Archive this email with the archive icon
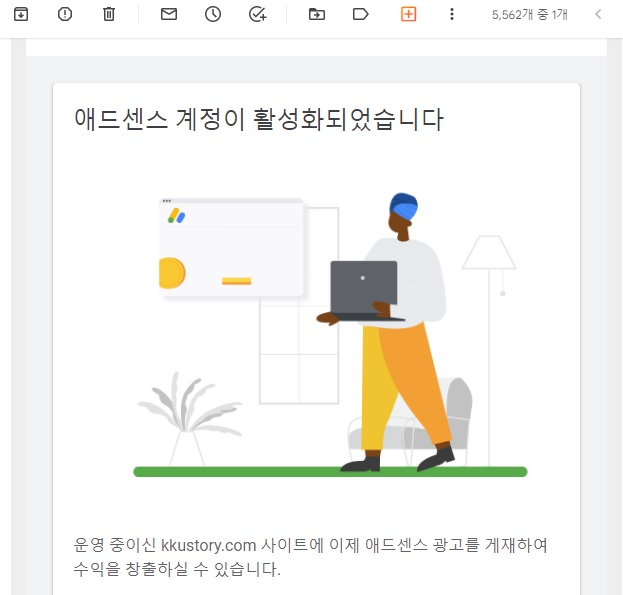 tap(21, 14)
